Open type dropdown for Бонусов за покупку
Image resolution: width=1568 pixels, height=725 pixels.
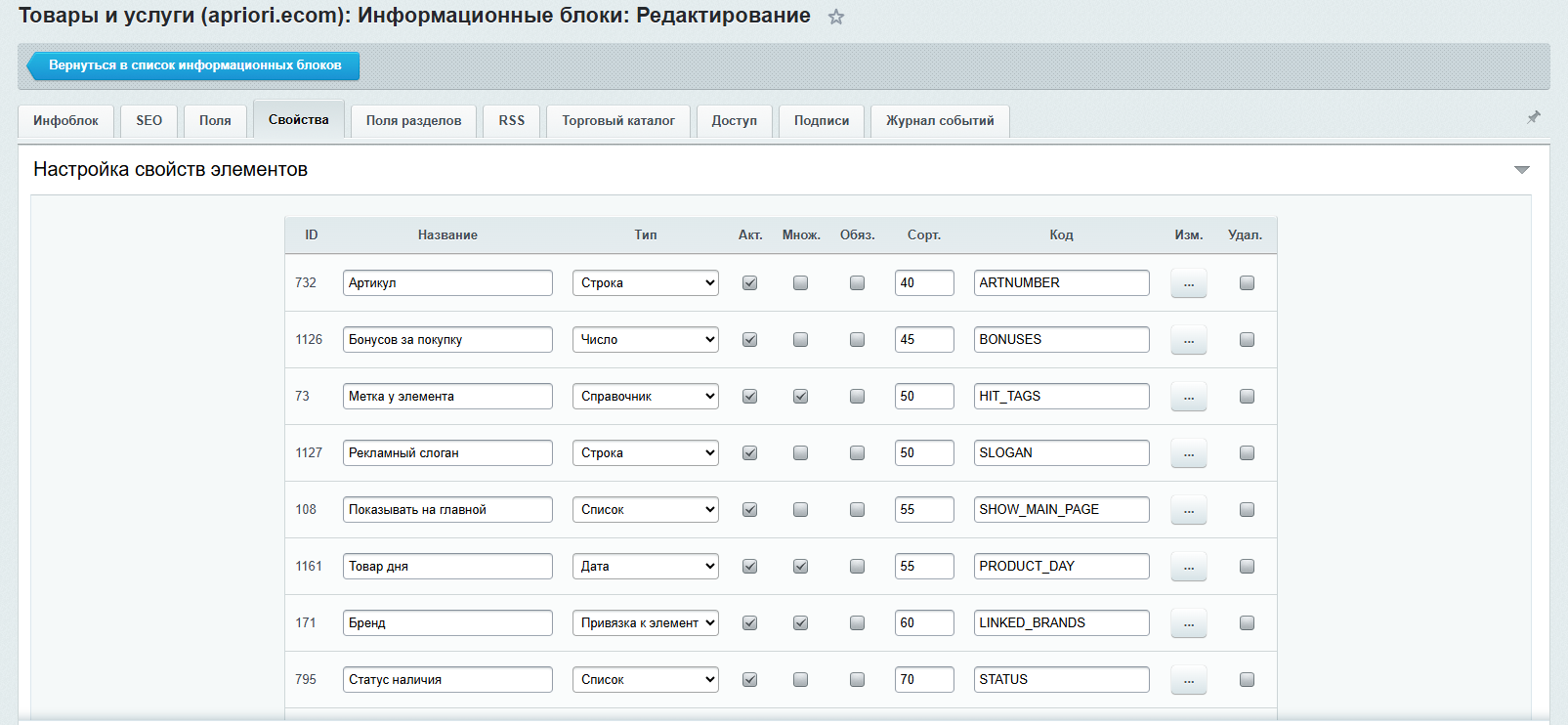point(646,339)
